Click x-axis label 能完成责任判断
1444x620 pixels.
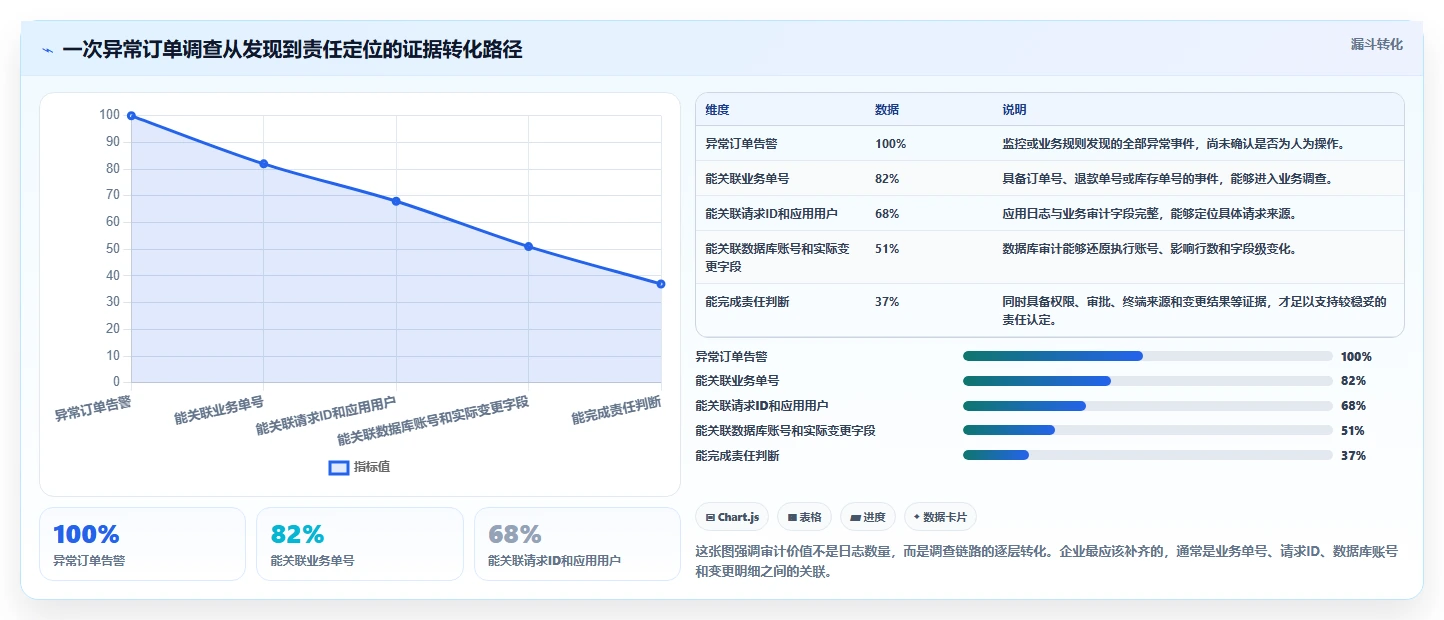click(616, 410)
